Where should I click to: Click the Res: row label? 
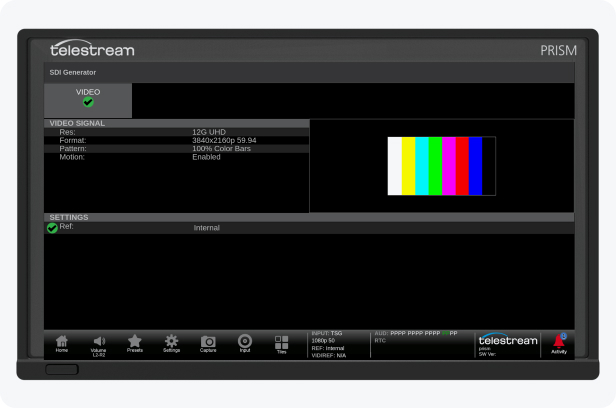click(x=67, y=132)
